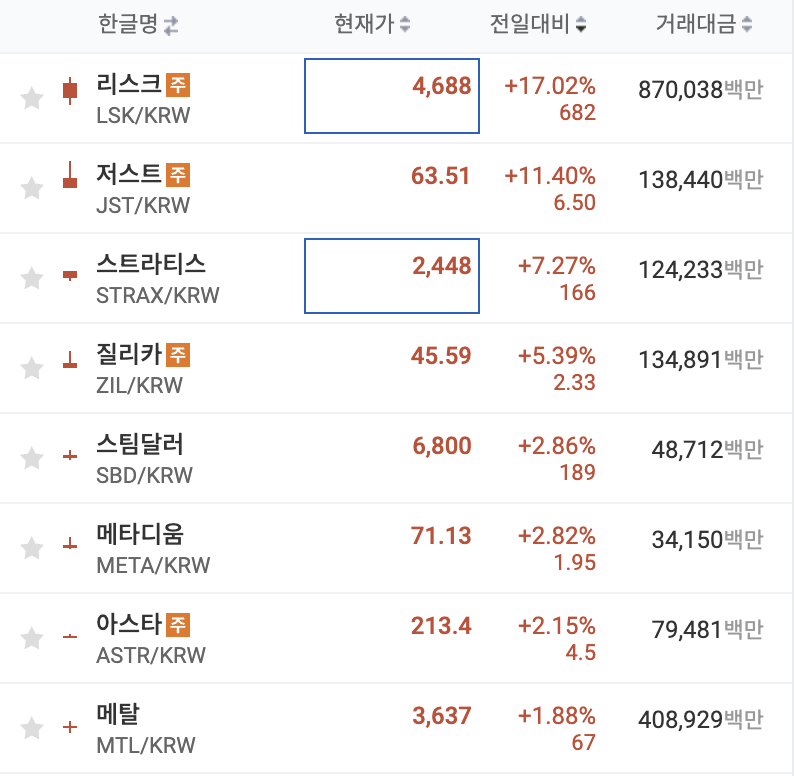
Task: Sort by 거래대금 column arrows
Action: [747, 24]
